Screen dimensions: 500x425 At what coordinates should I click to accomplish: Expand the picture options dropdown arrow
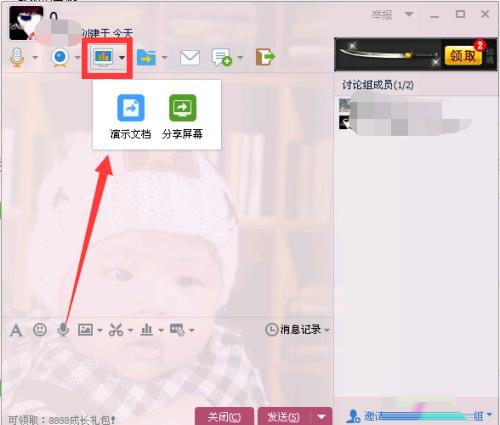point(100,330)
